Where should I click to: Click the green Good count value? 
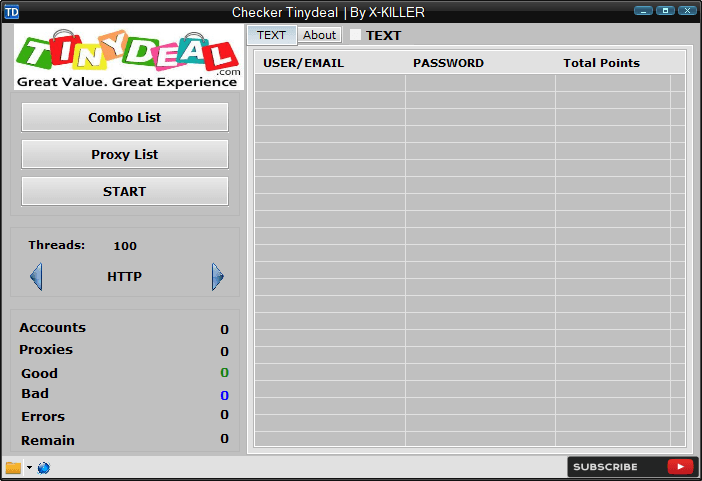[x=224, y=373]
